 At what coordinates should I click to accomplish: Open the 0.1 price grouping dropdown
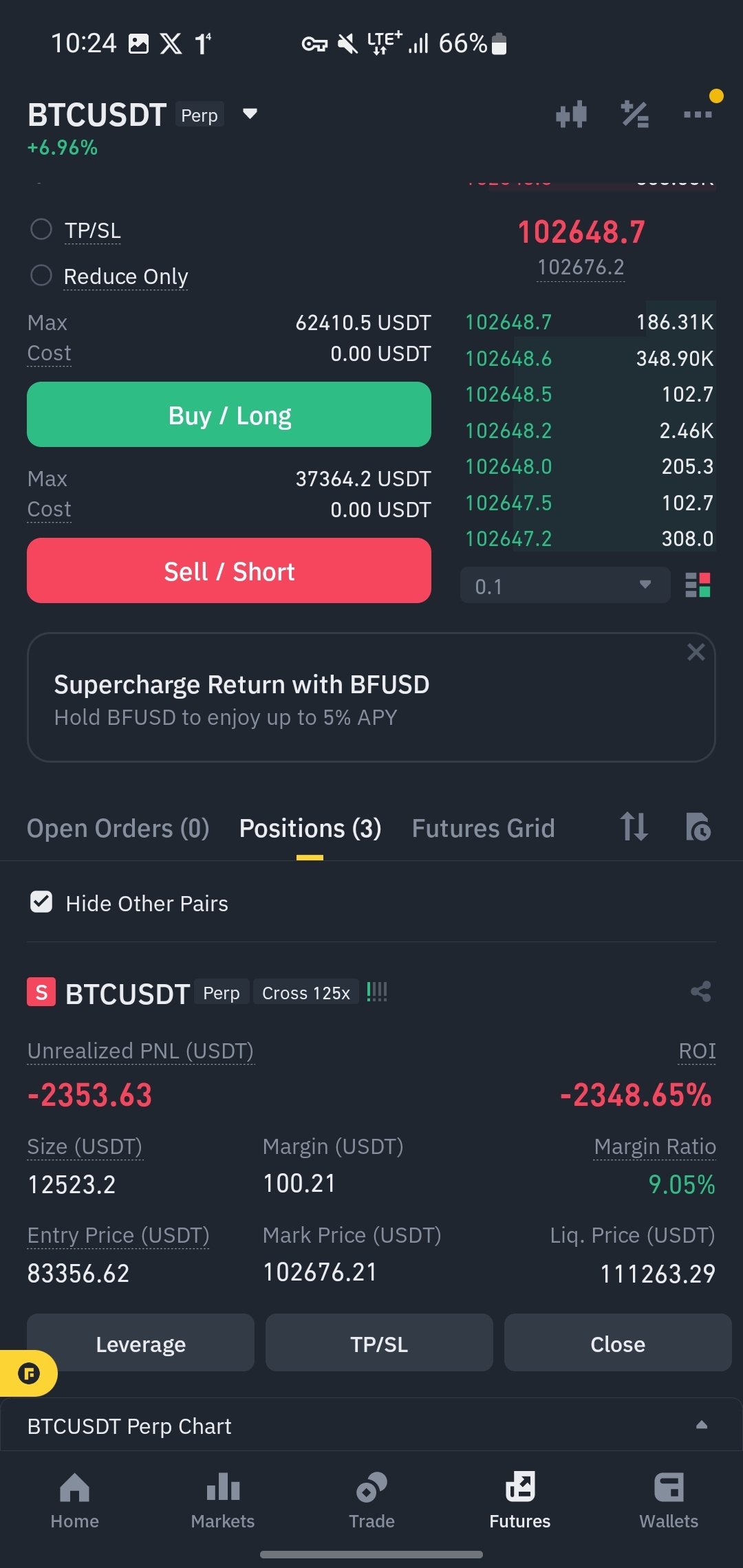pos(565,585)
